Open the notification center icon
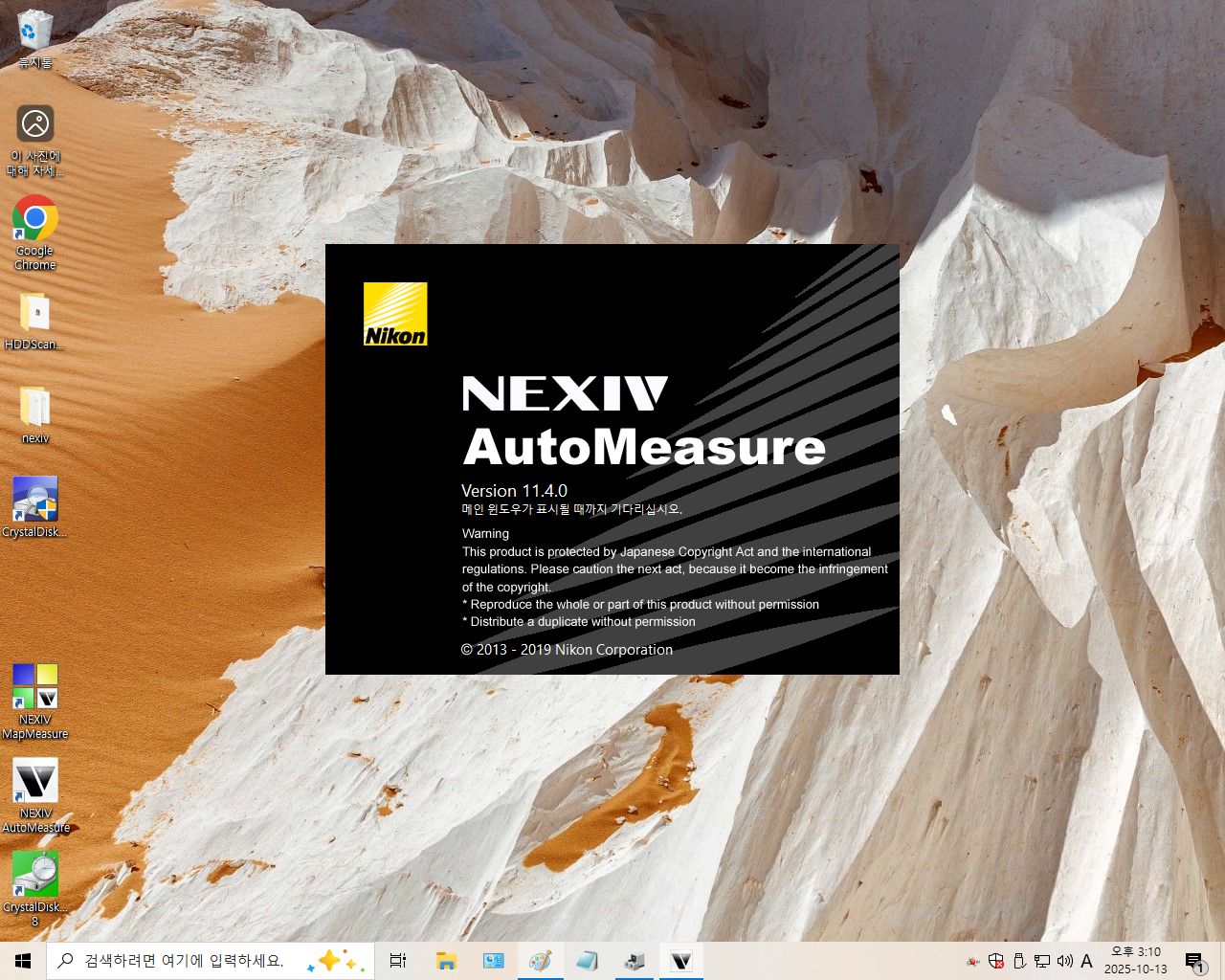 tap(1194, 961)
